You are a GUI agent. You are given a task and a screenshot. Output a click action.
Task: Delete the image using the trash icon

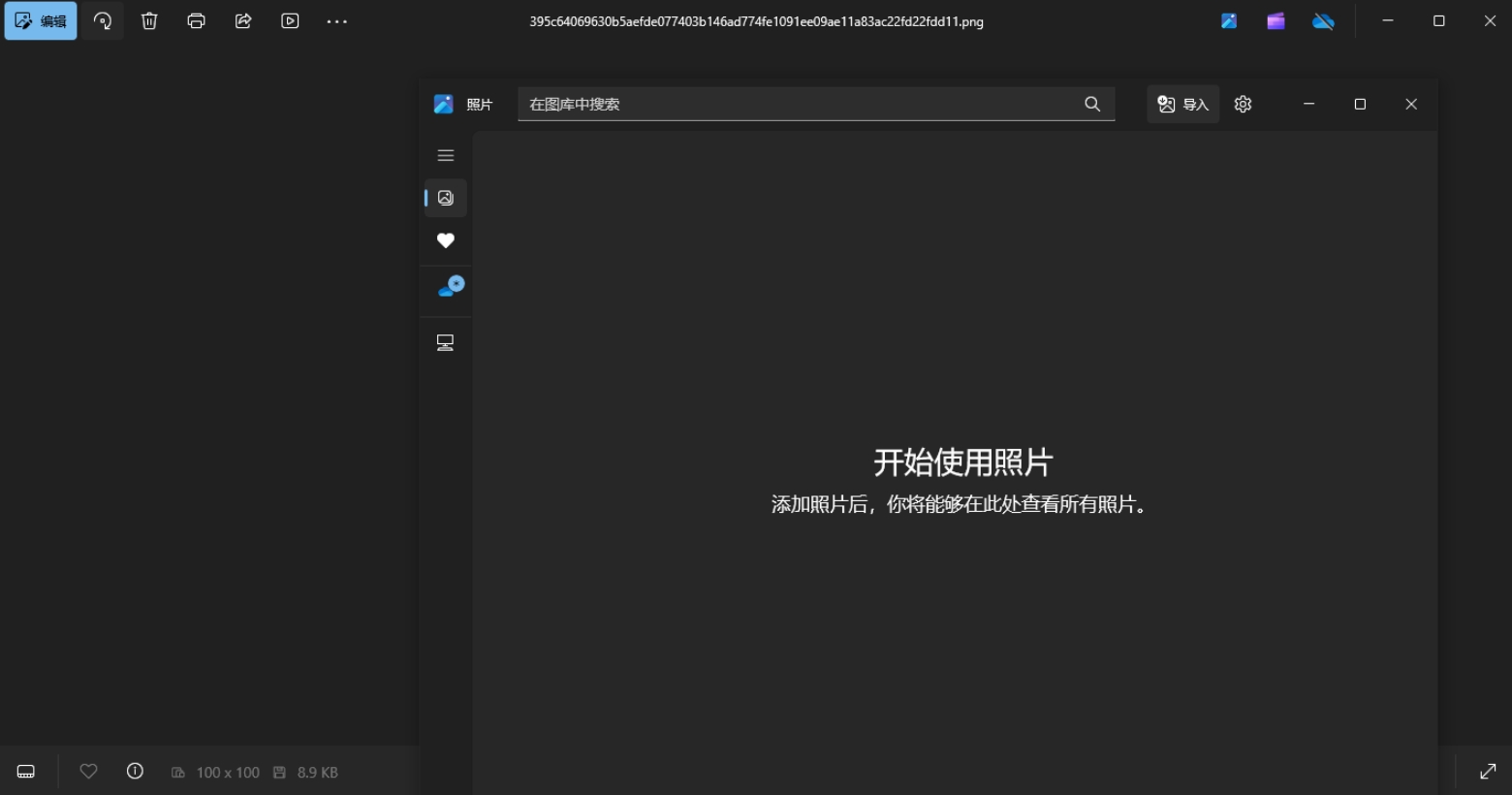[x=149, y=21]
